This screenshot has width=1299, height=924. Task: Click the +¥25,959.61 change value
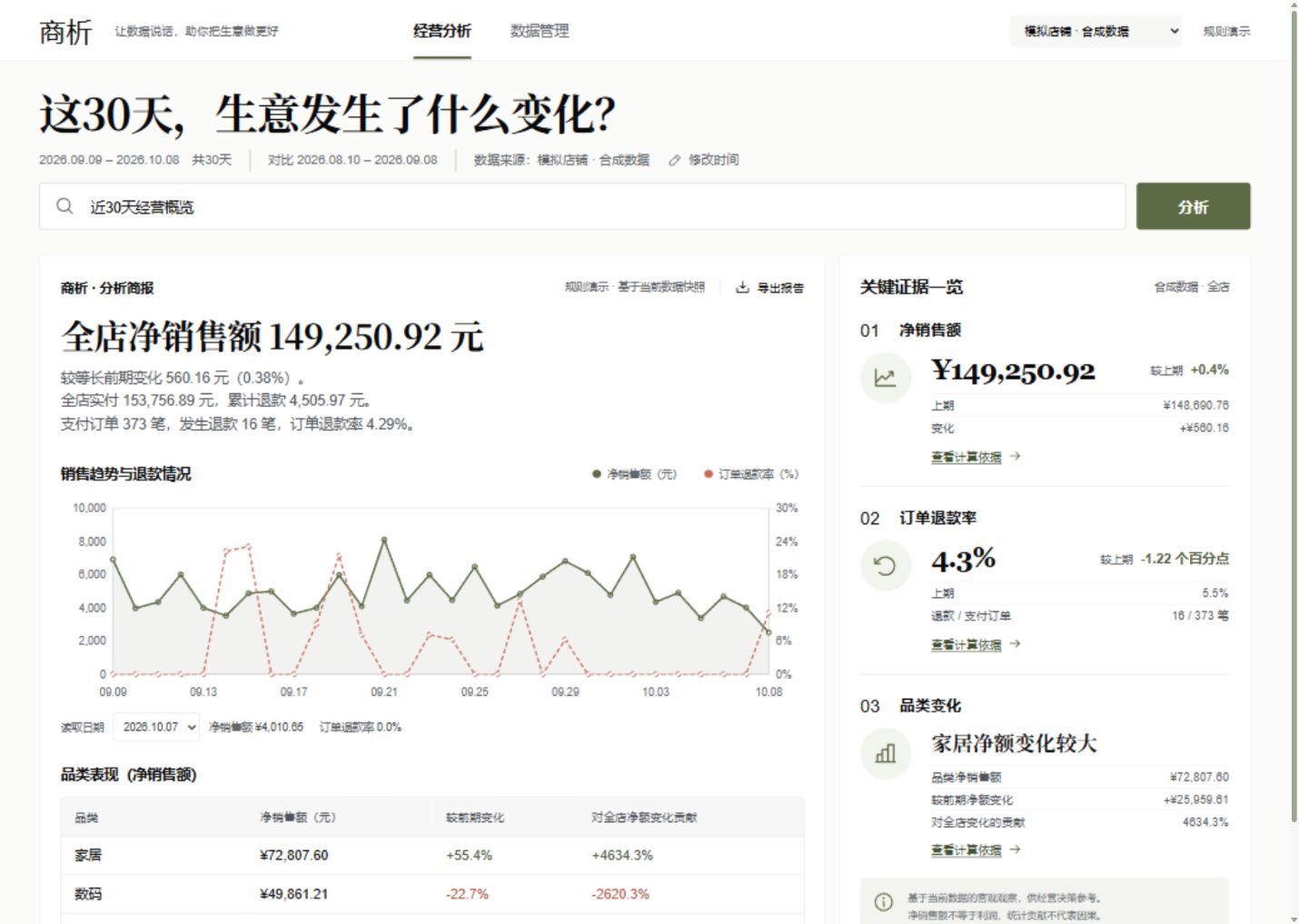click(x=1196, y=800)
